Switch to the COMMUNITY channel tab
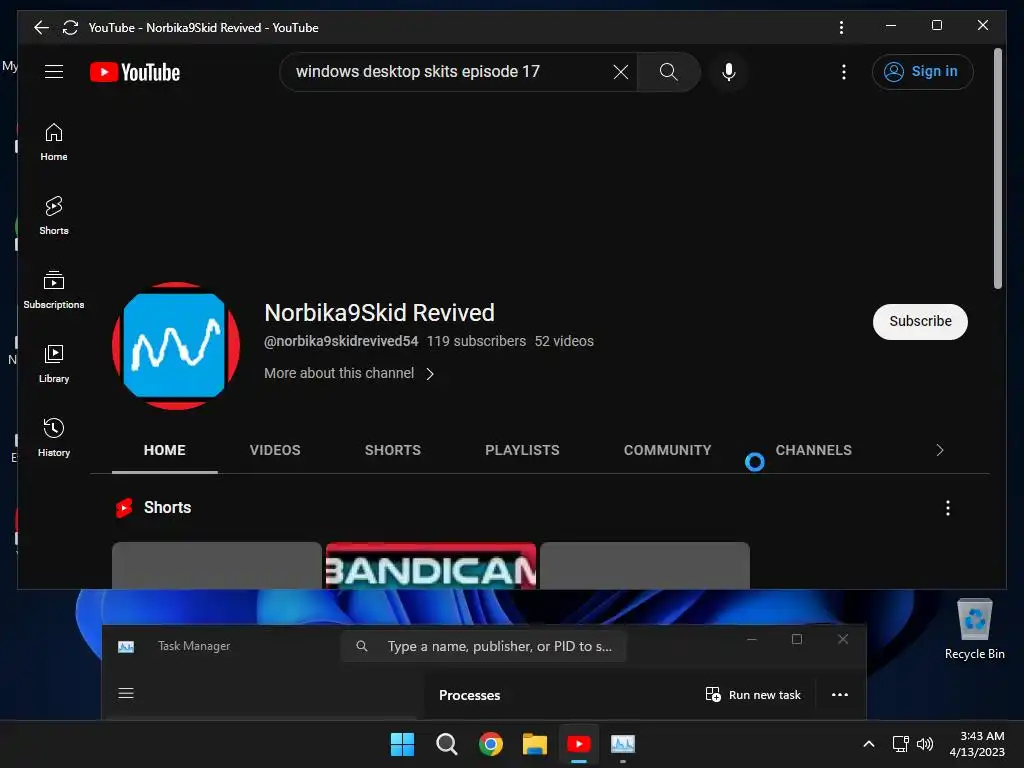This screenshot has width=1024, height=768. (x=667, y=450)
